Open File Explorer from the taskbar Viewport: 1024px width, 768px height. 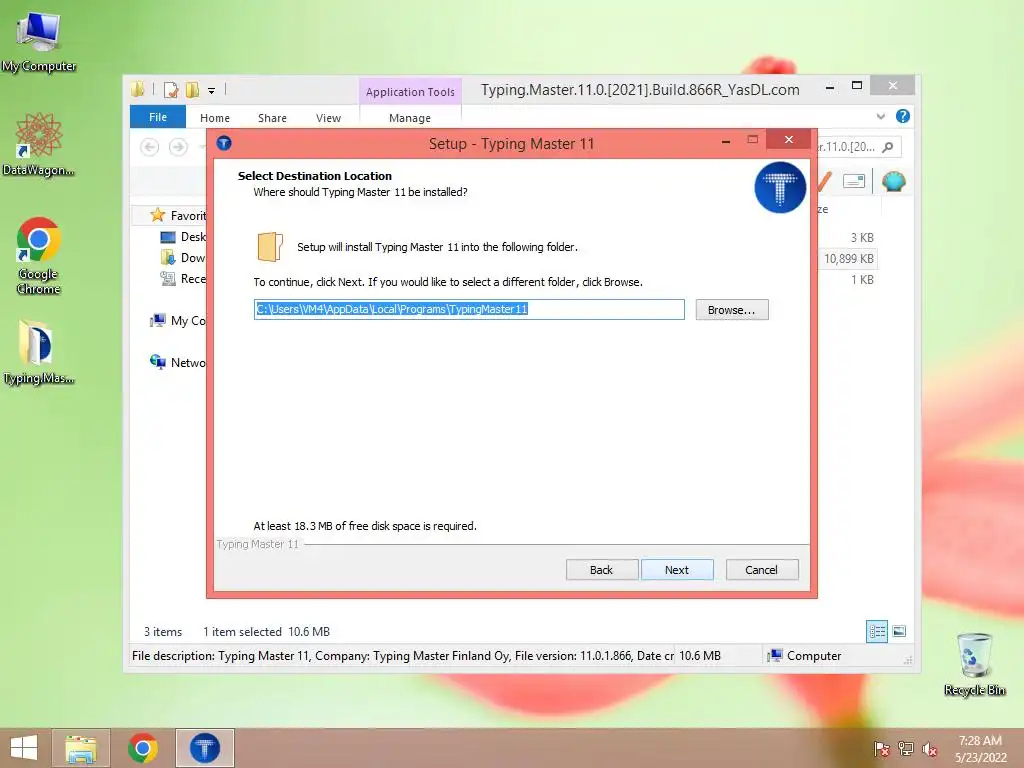[x=81, y=748]
